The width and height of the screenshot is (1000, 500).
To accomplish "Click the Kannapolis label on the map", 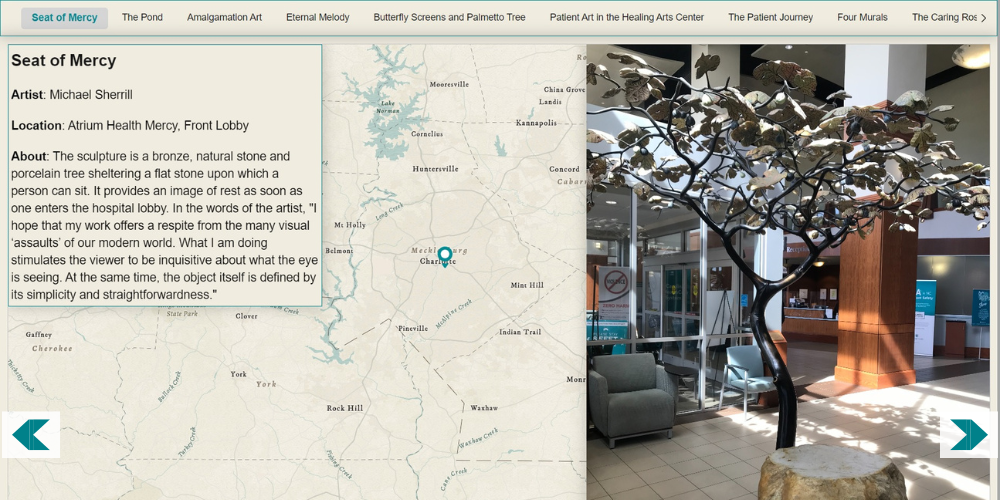I will point(536,122).
